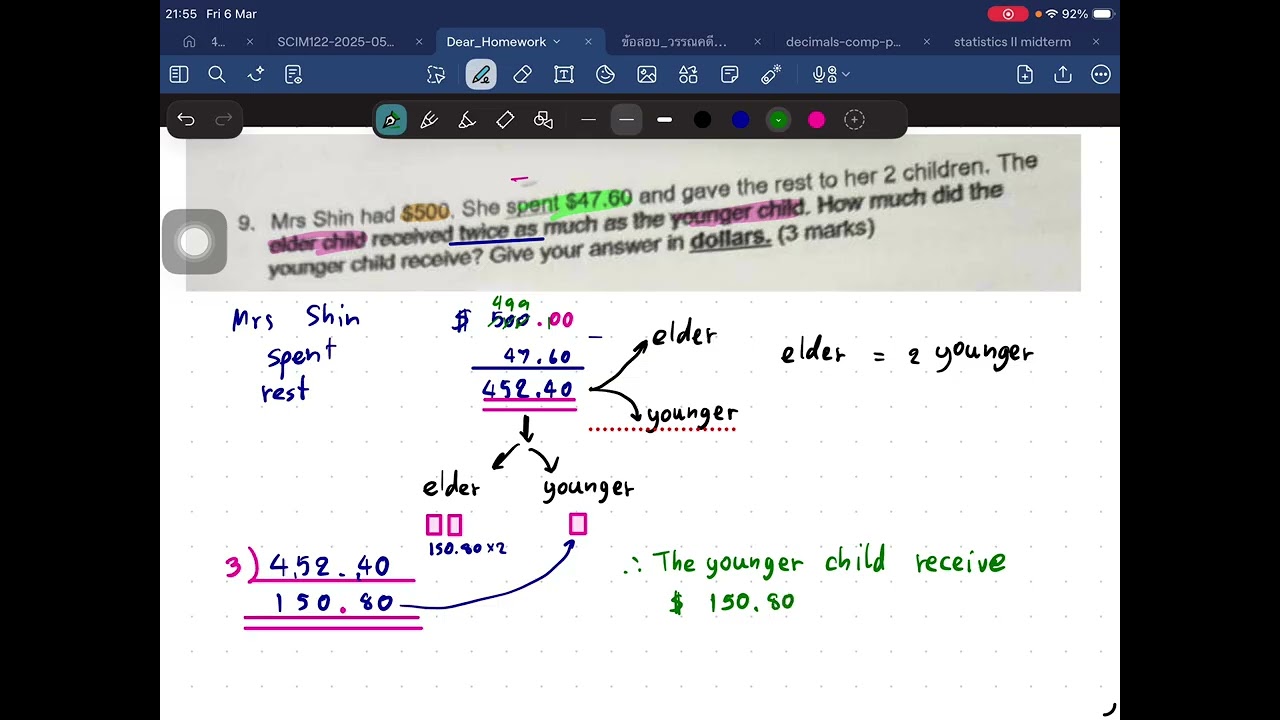Select the Pen tool in top toolbar
This screenshot has height=720, width=1280.
point(481,74)
